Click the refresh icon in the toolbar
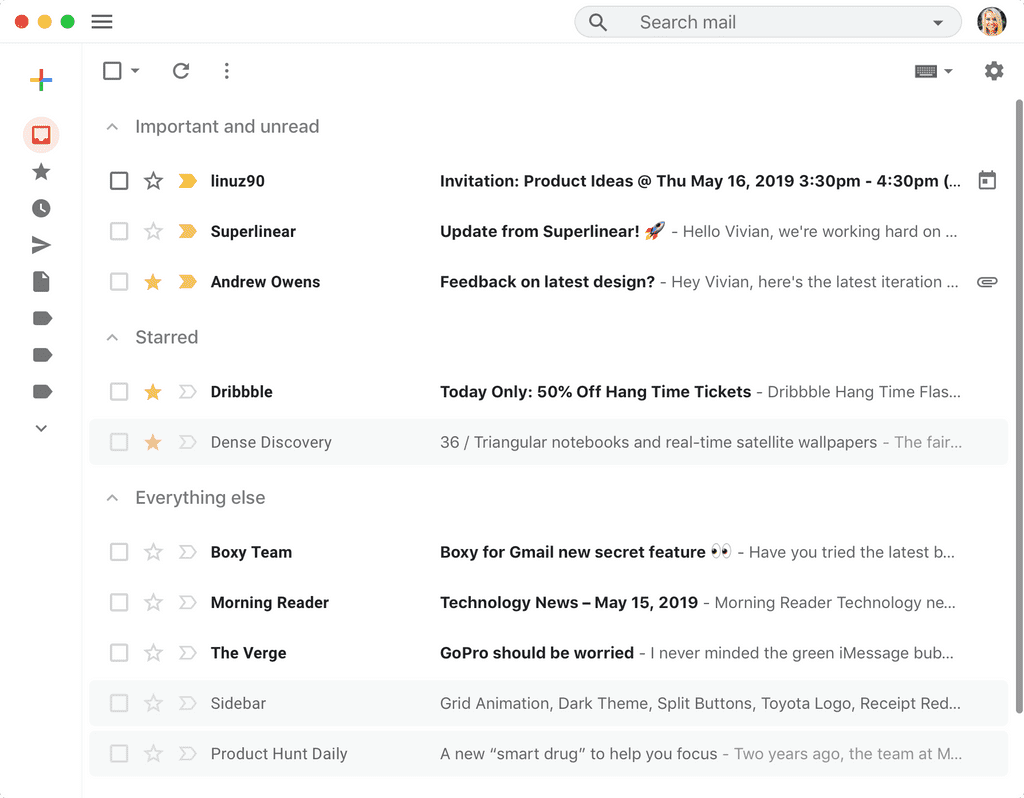Image resolution: width=1024 pixels, height=798 pixels. (181, 71)
